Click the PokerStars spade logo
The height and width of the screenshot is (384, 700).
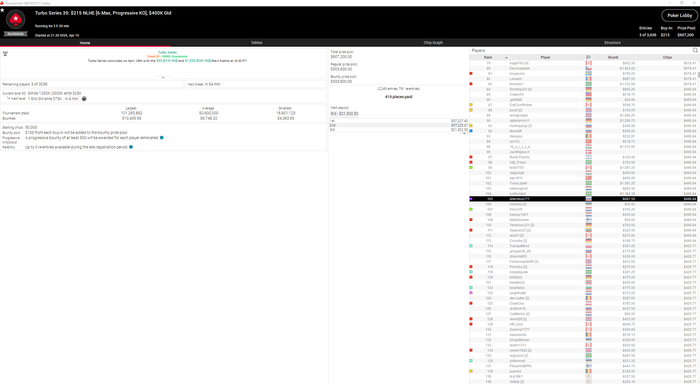coord(16,19)
